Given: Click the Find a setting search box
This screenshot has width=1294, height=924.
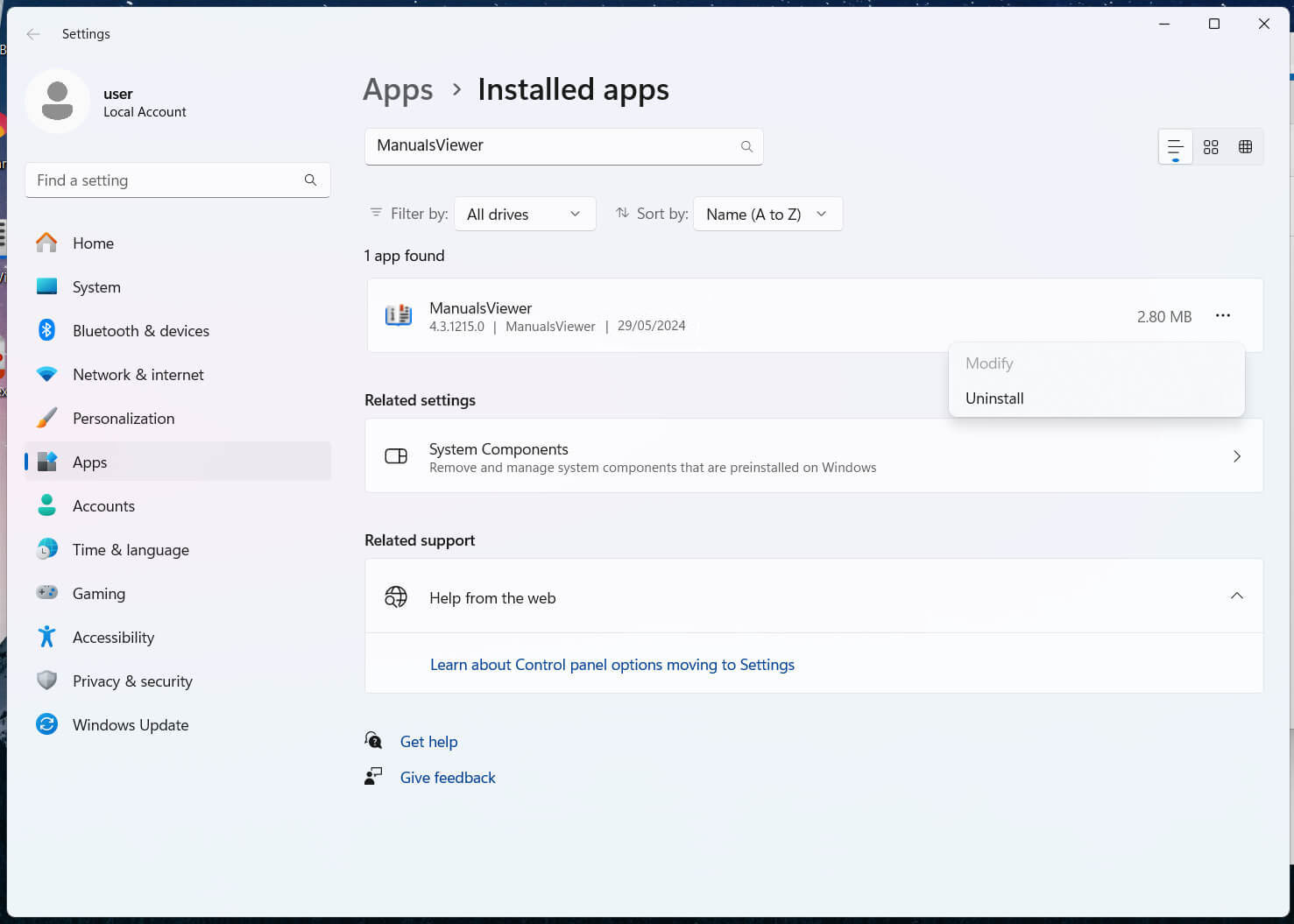Looking at the screenshot, I should pyautogui.click(x=178, y=180).
